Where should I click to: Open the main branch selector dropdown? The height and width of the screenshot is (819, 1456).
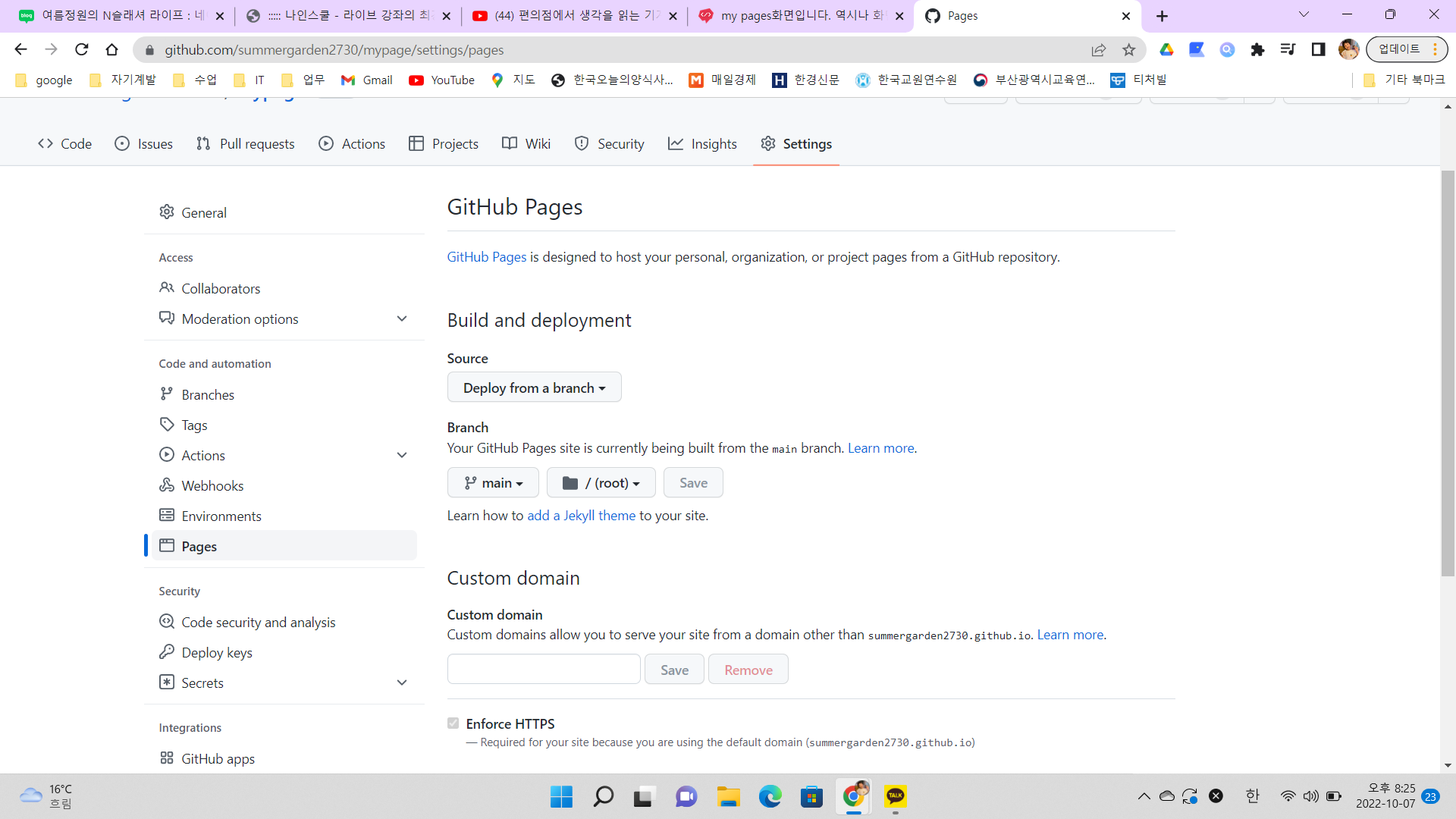coord(493,483)
